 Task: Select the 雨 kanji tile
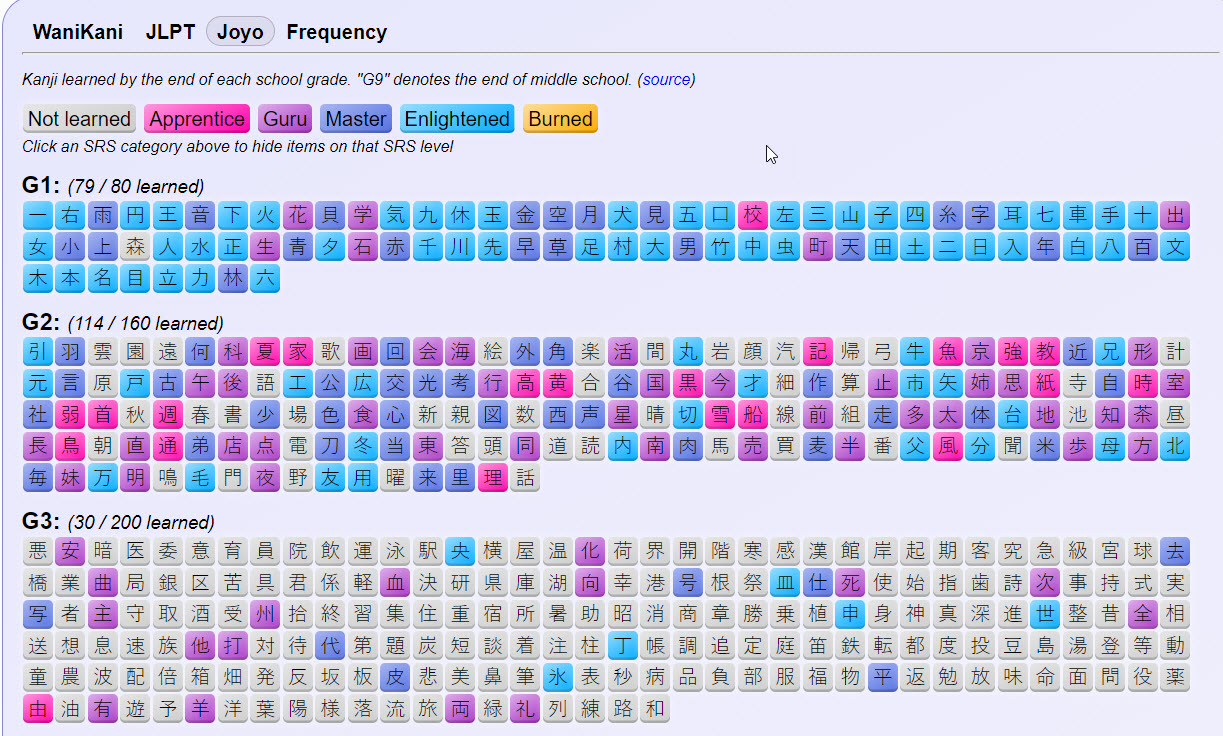[x=103, y=215]
